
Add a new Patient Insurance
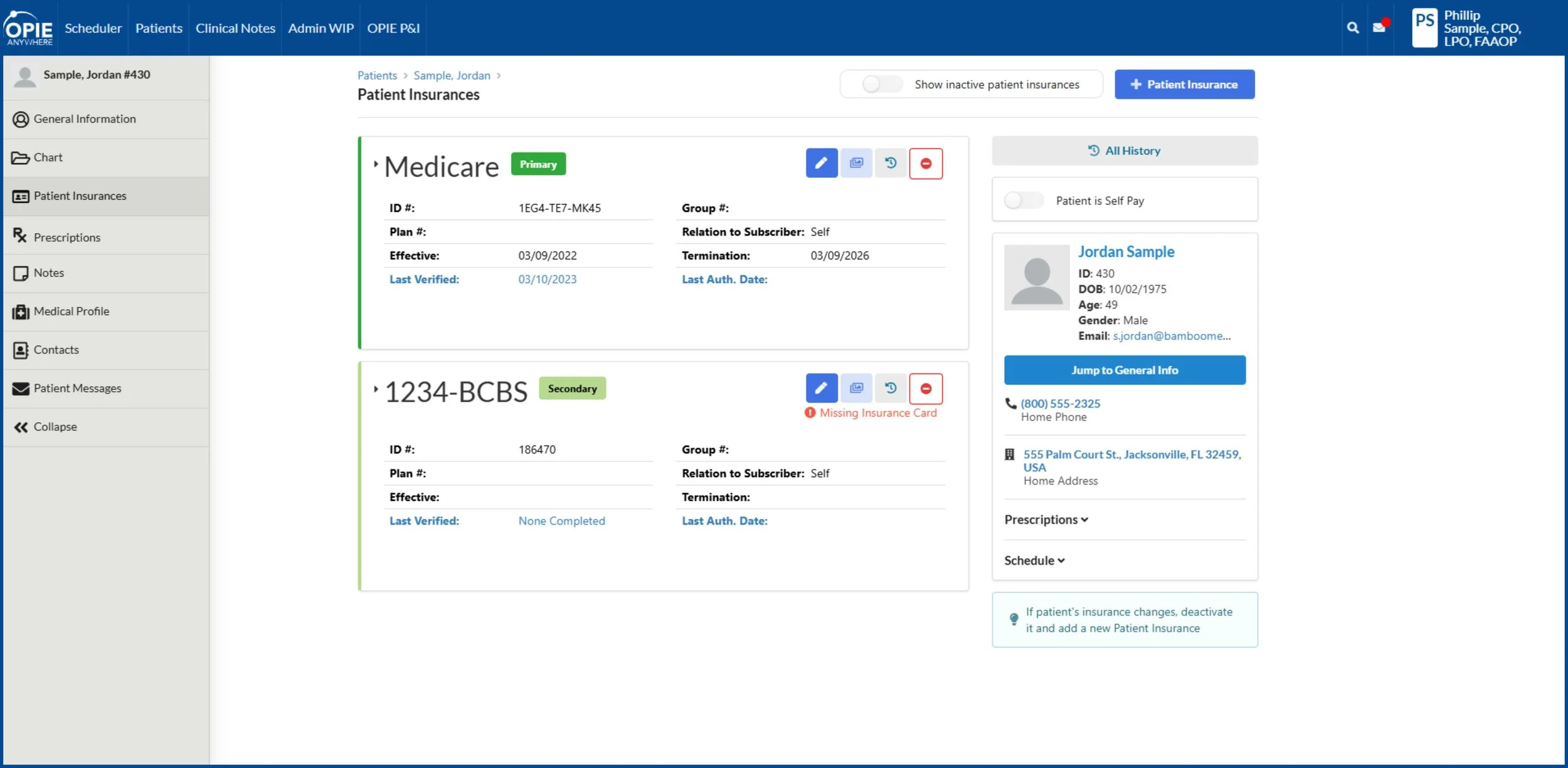coord(1184,83)
